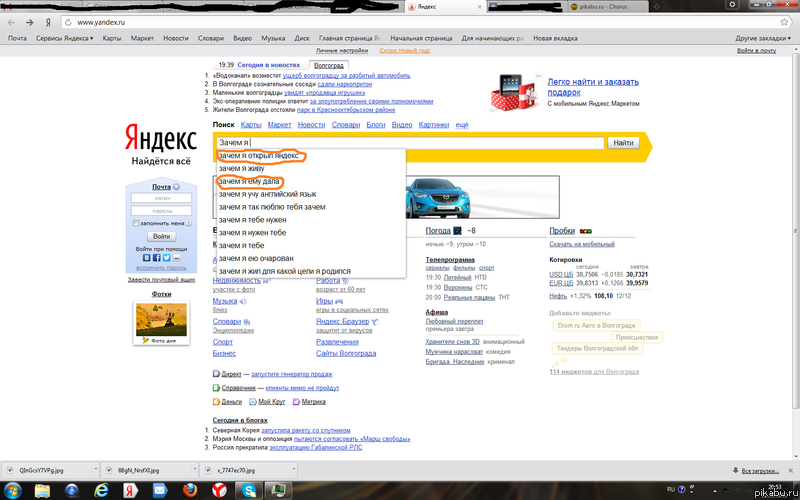Open the Yandex browser taskbar icon with red Y
The height and width of the screenshot is (500, 800).
pos(219,491)
